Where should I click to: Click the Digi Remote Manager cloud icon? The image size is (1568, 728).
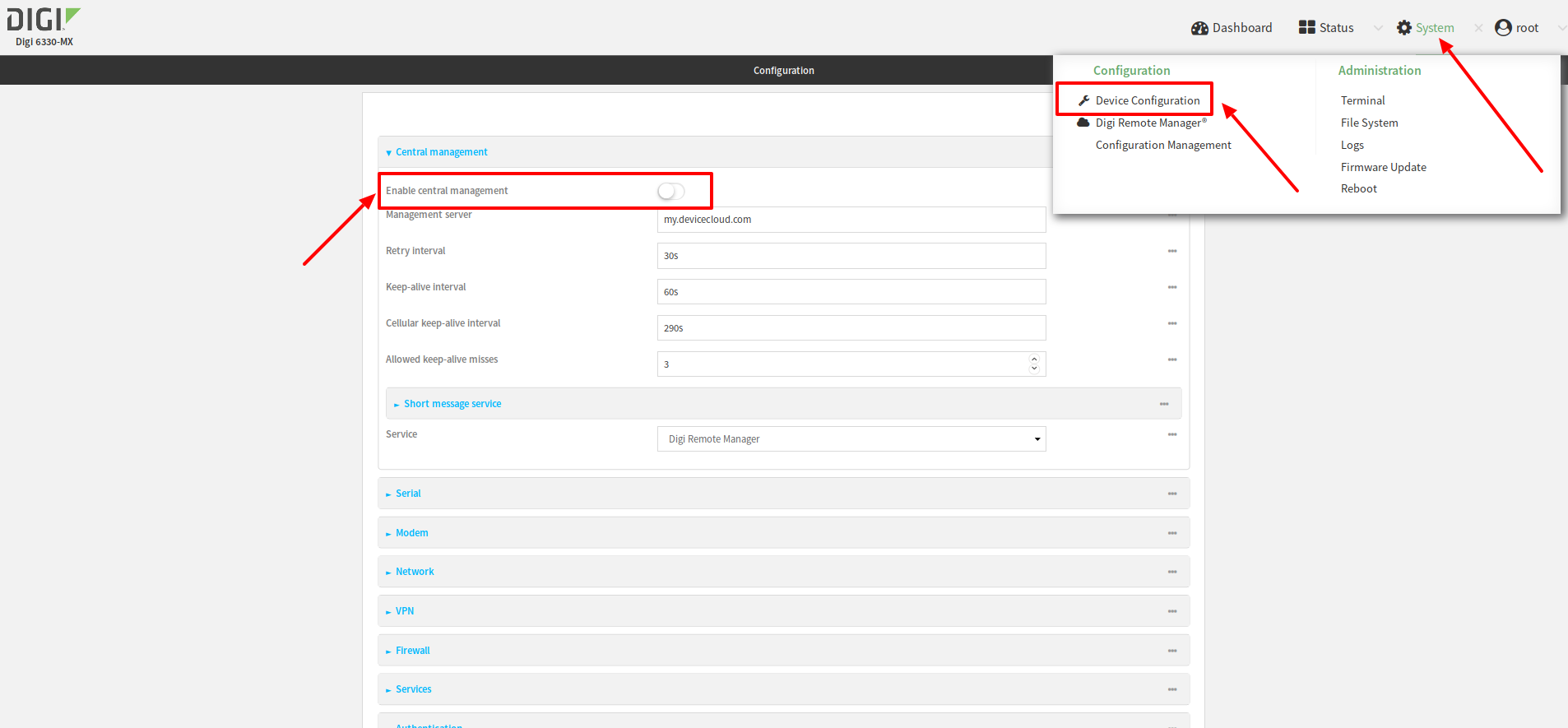point(1083,123)
